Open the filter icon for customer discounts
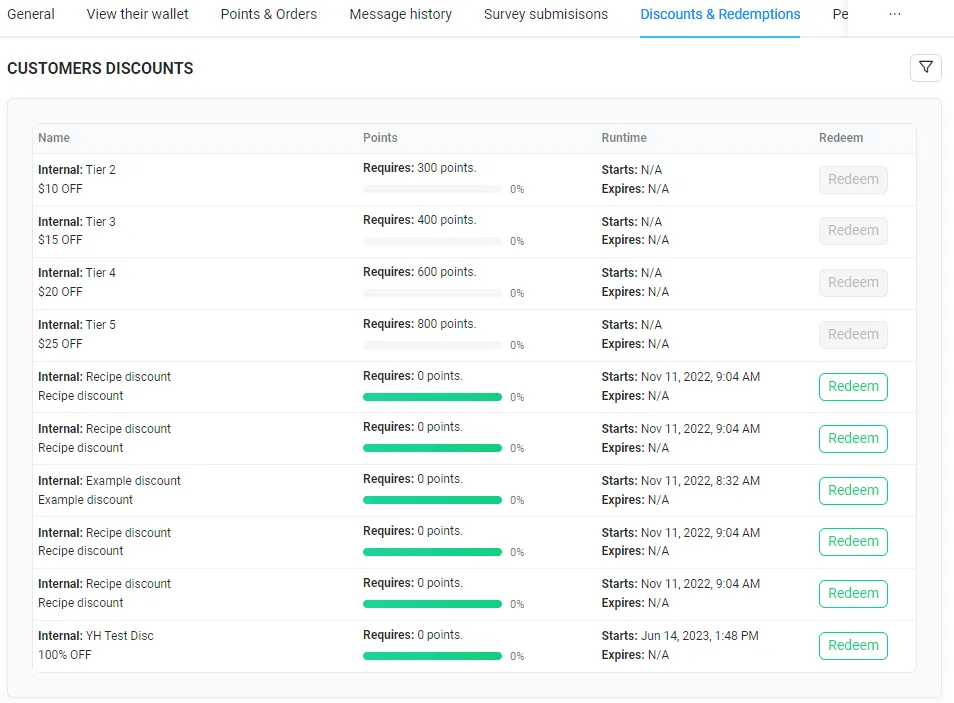 [925, 68]
